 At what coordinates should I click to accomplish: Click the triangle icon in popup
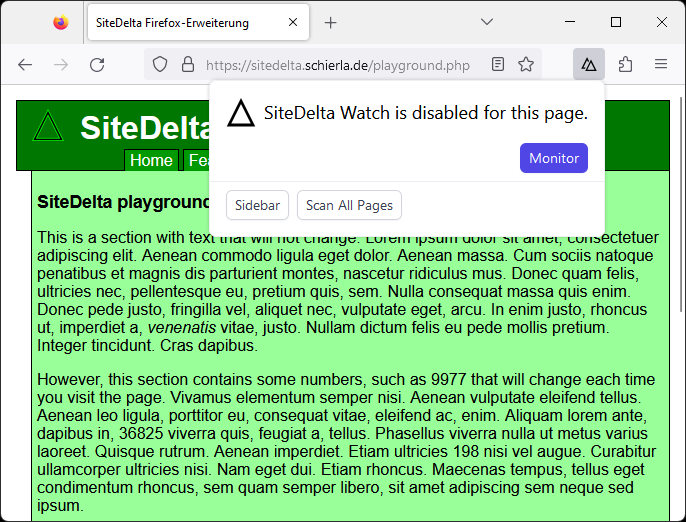click(x=241, y=113)
